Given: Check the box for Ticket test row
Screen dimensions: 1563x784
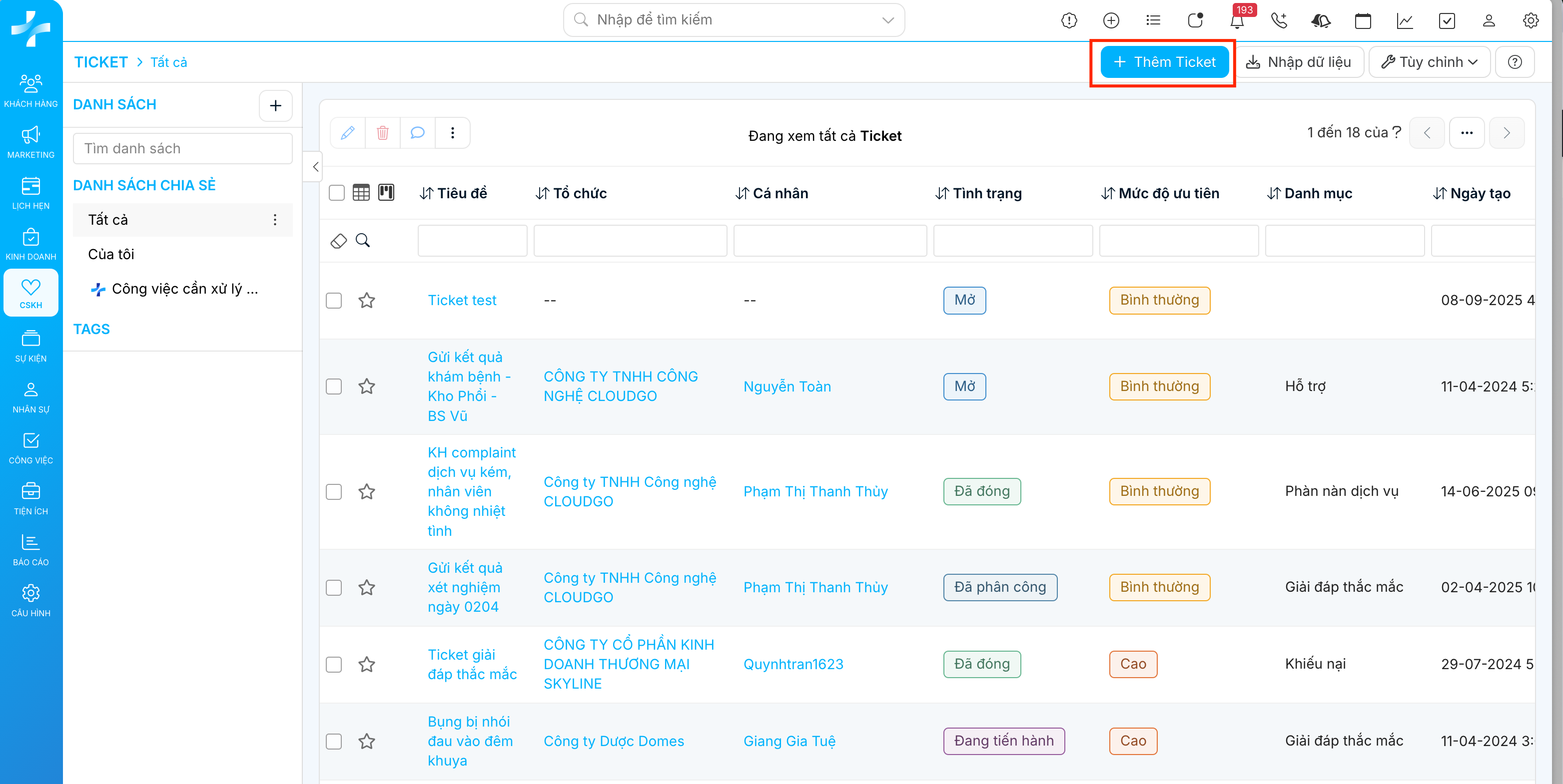Looking at the screenshot, I should tap(334, 301).
